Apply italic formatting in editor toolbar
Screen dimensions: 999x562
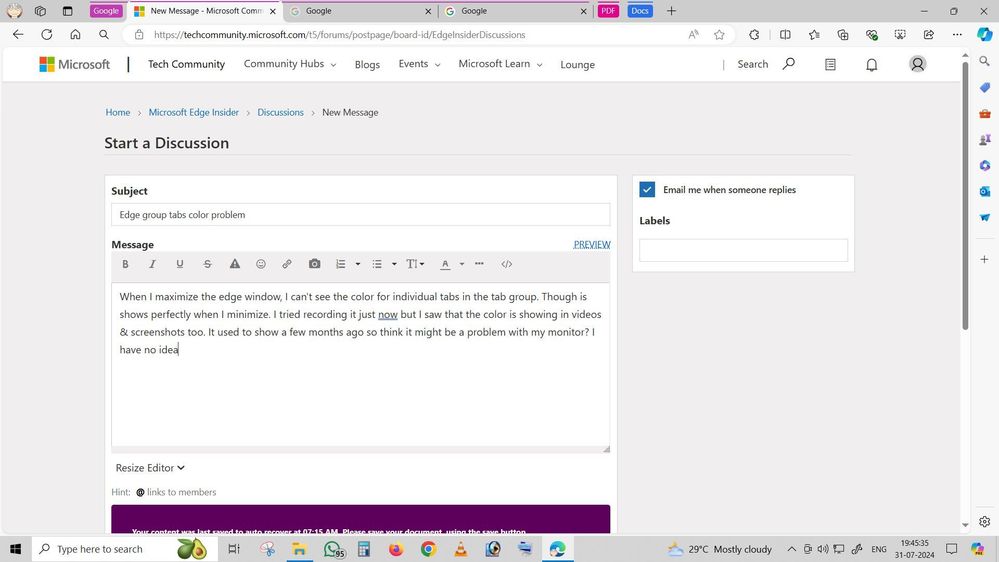point(152,264)
